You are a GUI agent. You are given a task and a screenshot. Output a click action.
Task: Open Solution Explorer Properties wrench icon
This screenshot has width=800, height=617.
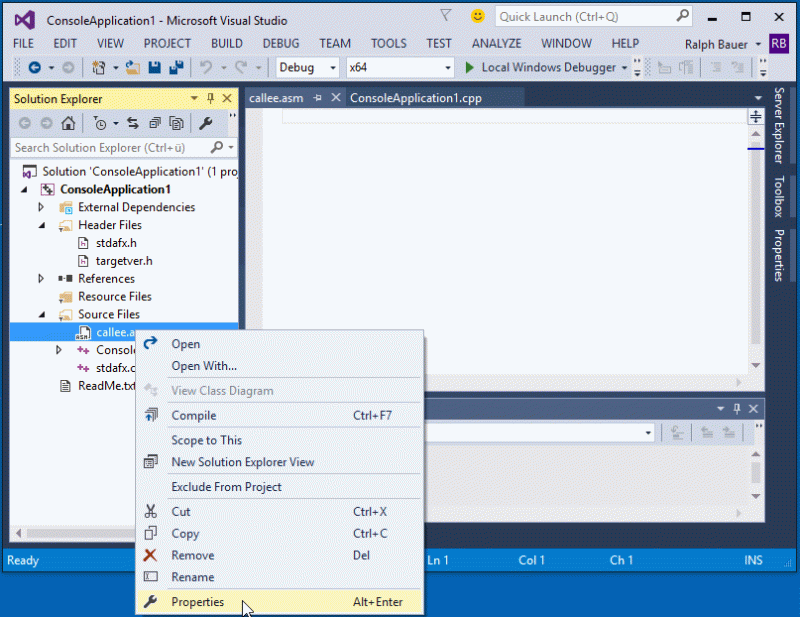click(205, 122)
